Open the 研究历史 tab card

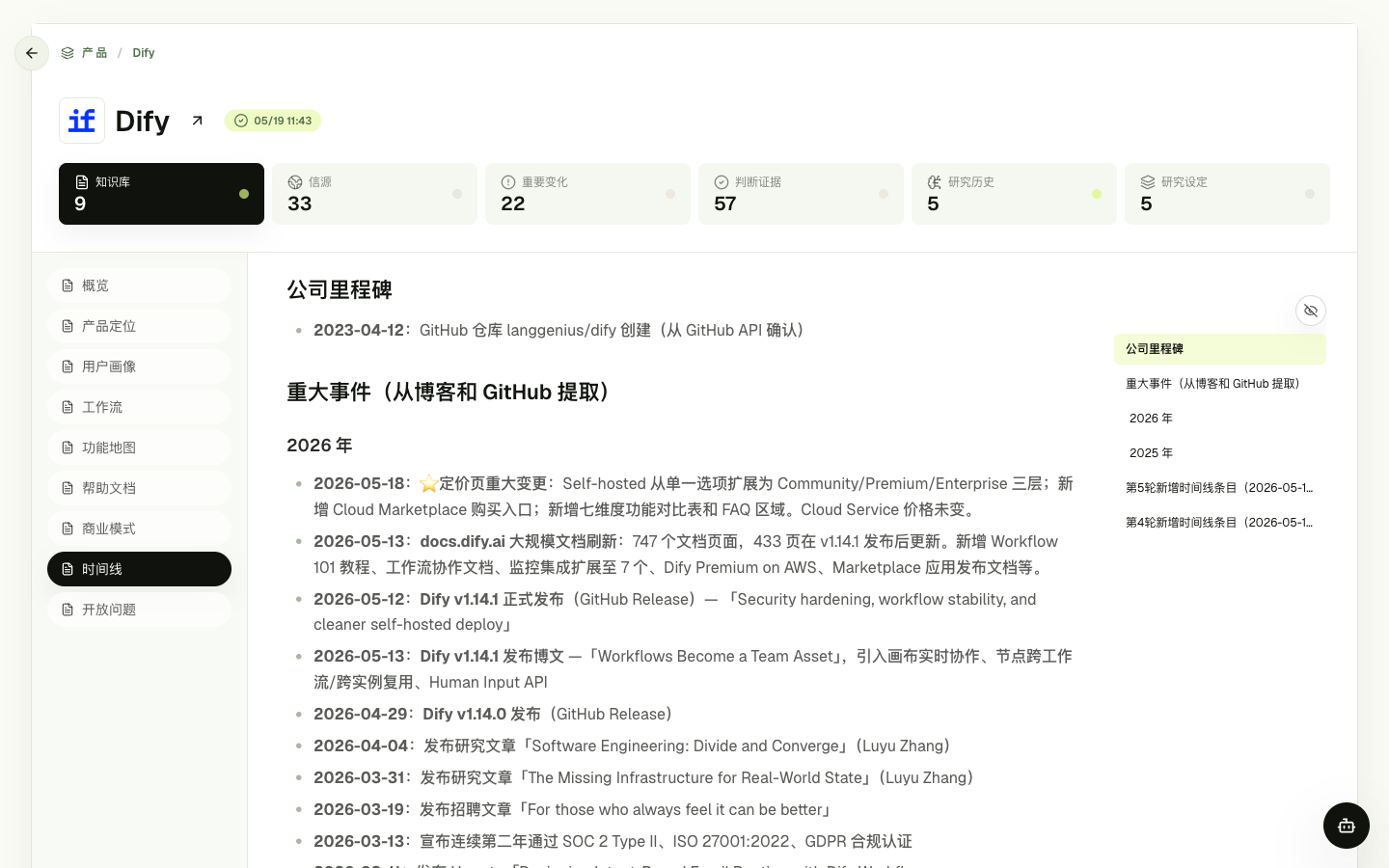click(x=1014, y=194)
